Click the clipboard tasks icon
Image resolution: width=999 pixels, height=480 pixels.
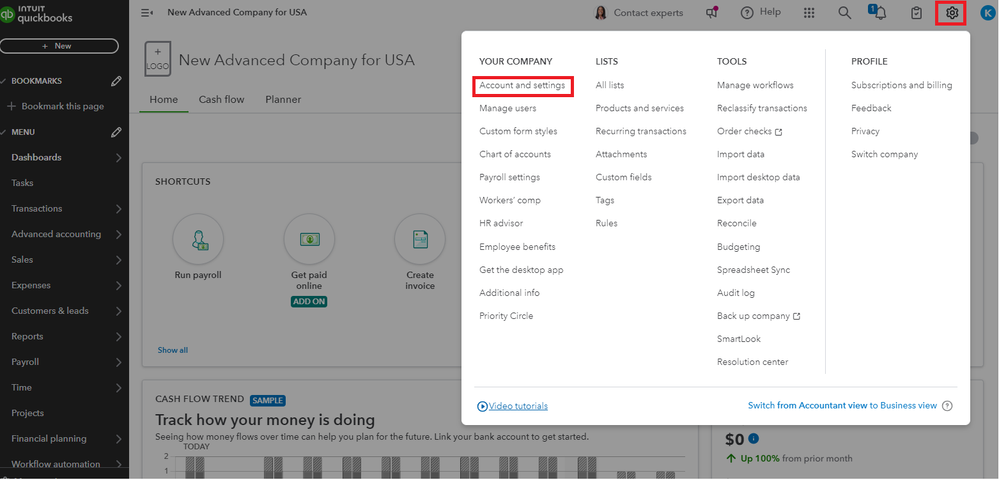click(x=916, y=13)
